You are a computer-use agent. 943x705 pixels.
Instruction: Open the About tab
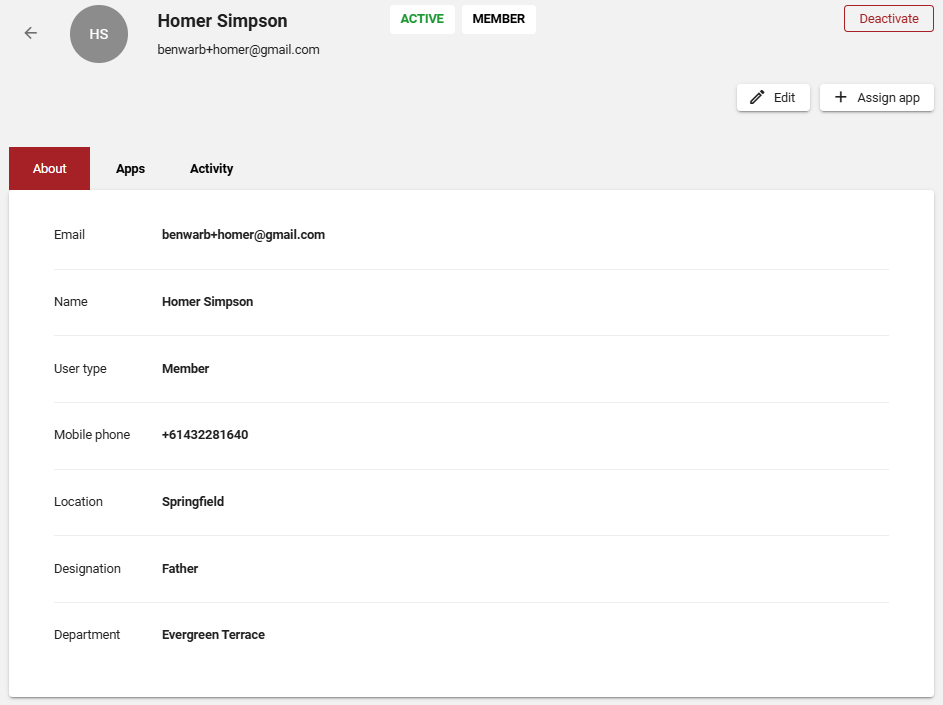coord(49,168)
